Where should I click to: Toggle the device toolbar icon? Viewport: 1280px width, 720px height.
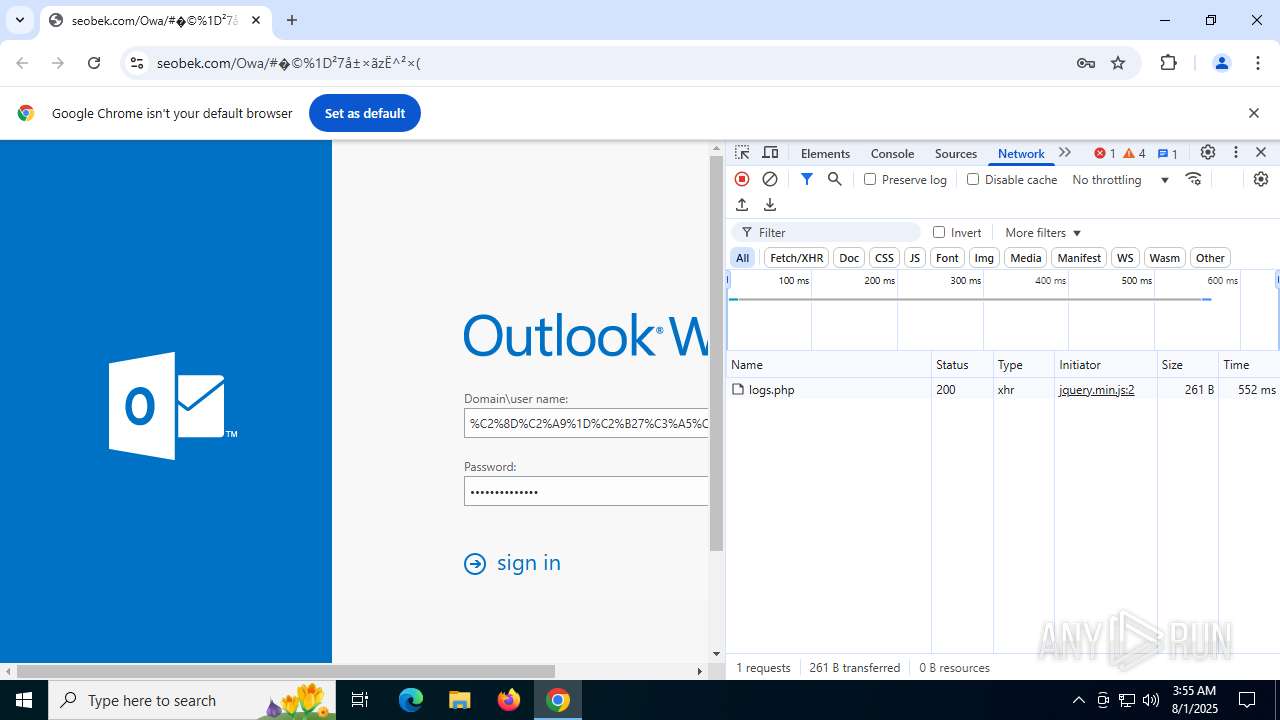(770, 153)
